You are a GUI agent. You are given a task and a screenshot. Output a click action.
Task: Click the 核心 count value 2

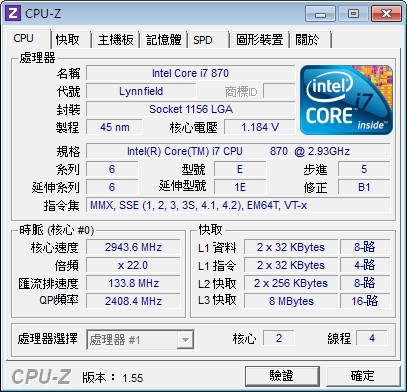tap(279, 338)
